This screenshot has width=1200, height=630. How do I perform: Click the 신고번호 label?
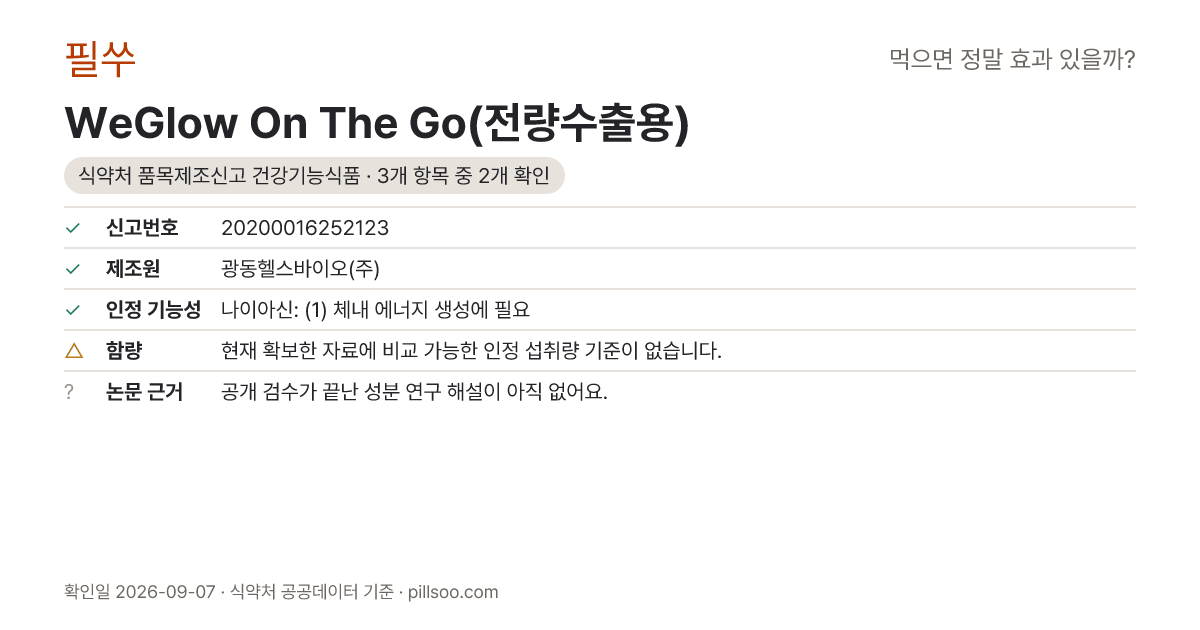(x=142, y=228)
